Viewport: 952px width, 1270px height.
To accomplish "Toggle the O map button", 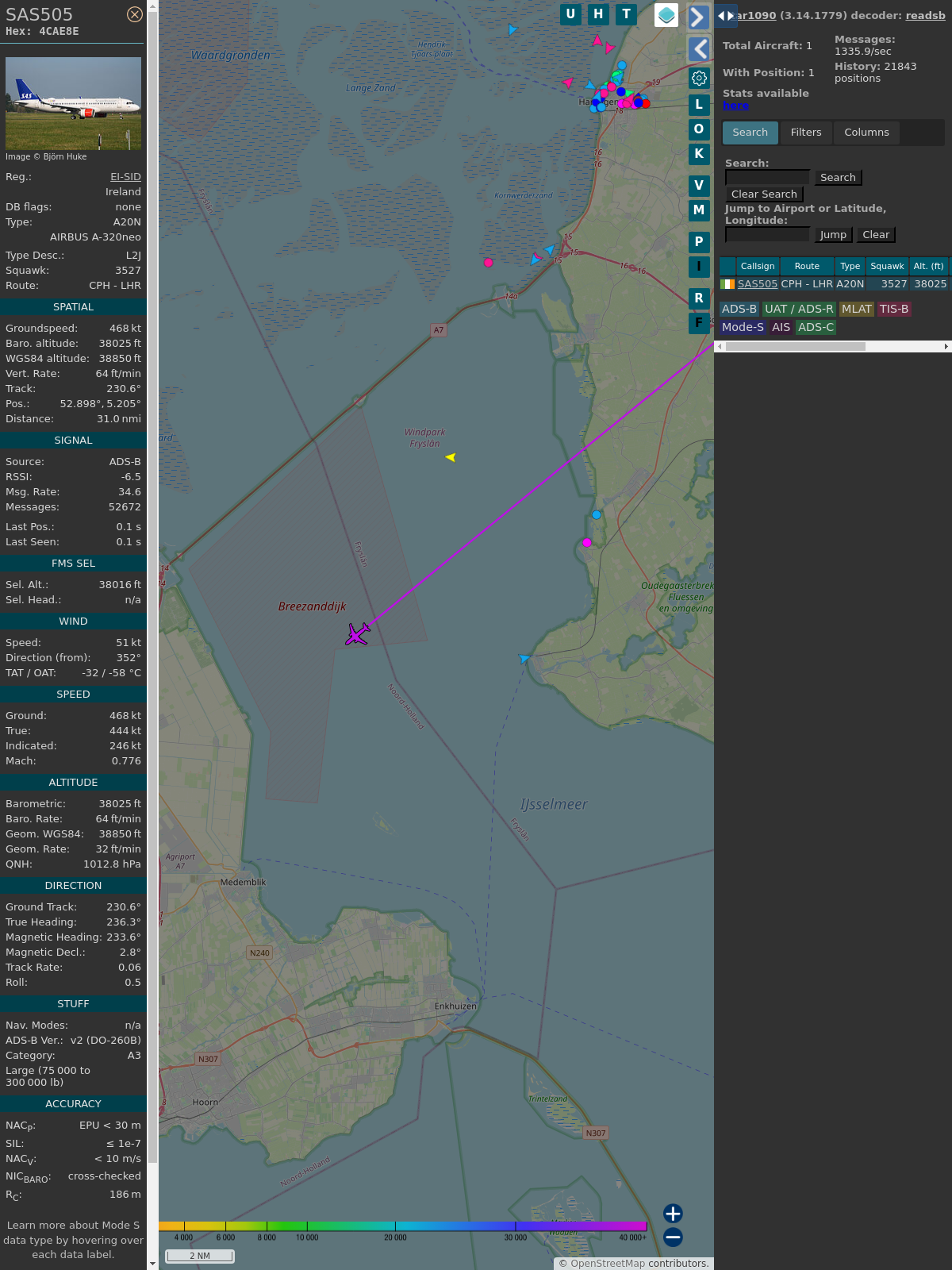I will (x=699, y=129).
